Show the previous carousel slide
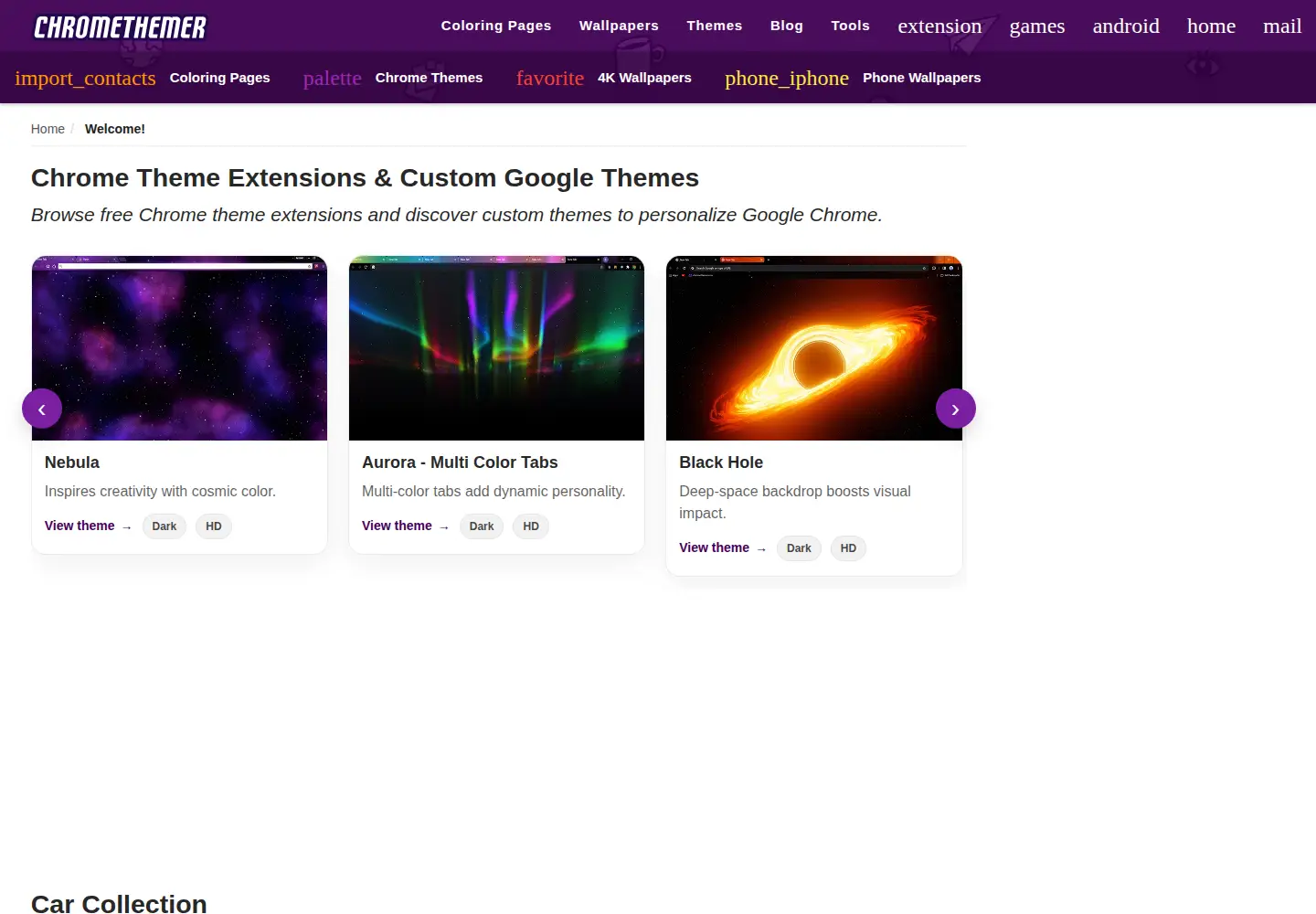The width and height of the screenshot is (1316, 914). [x=42, y=409]
